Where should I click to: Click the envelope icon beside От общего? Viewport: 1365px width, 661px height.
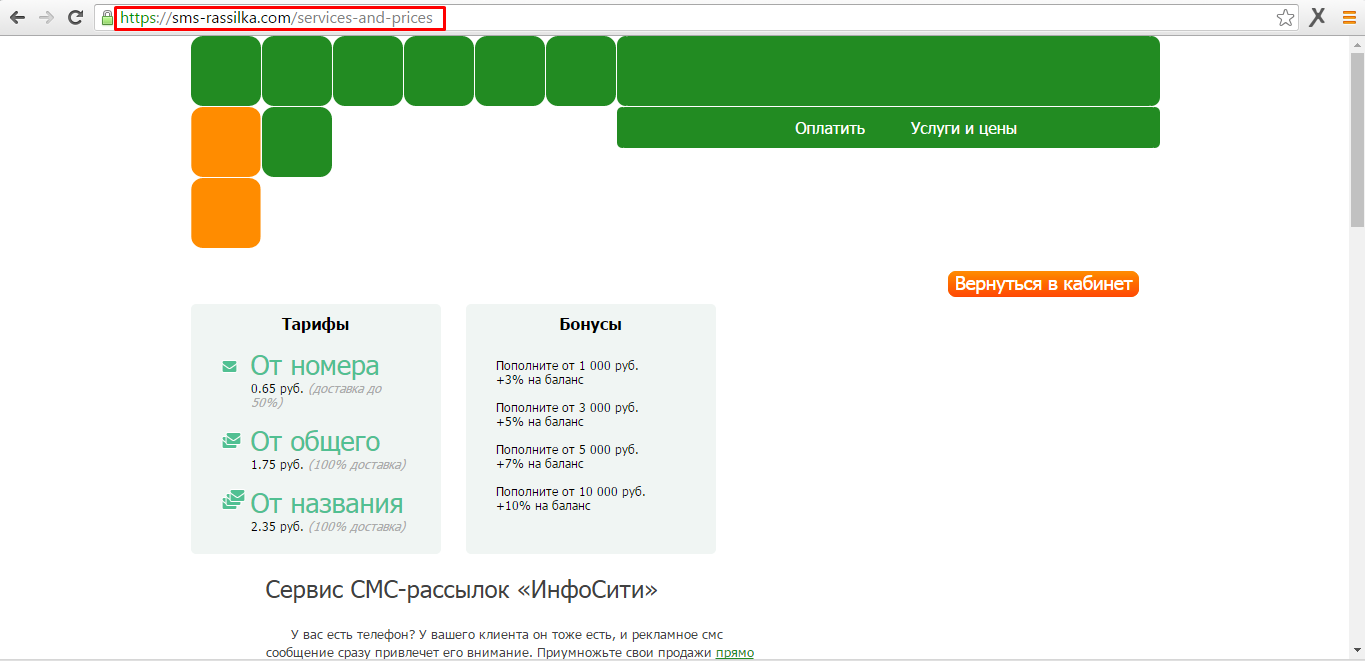(231, 440)
